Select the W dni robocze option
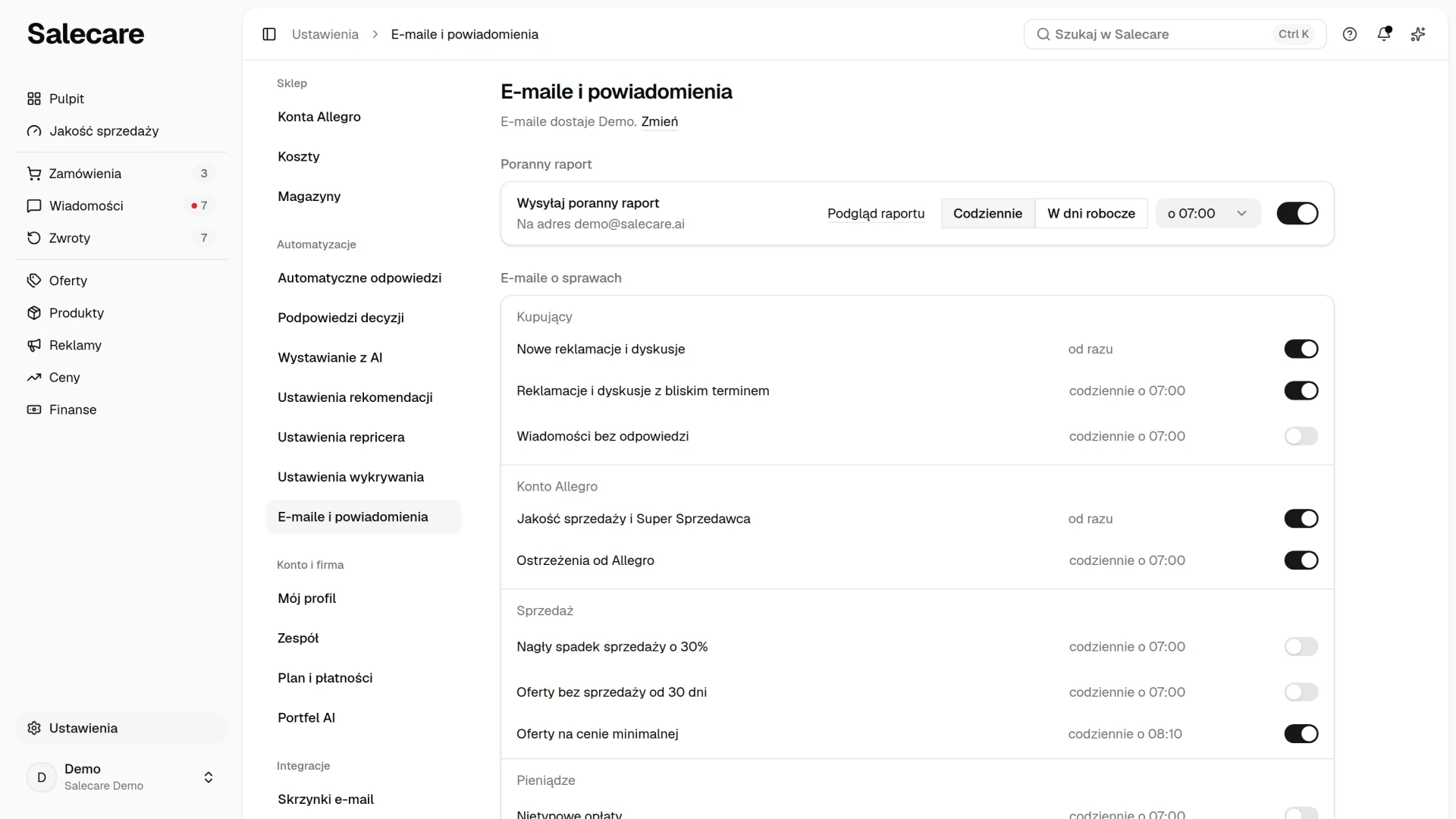This screenshot has height=819, width=1456. [1091, 213]
